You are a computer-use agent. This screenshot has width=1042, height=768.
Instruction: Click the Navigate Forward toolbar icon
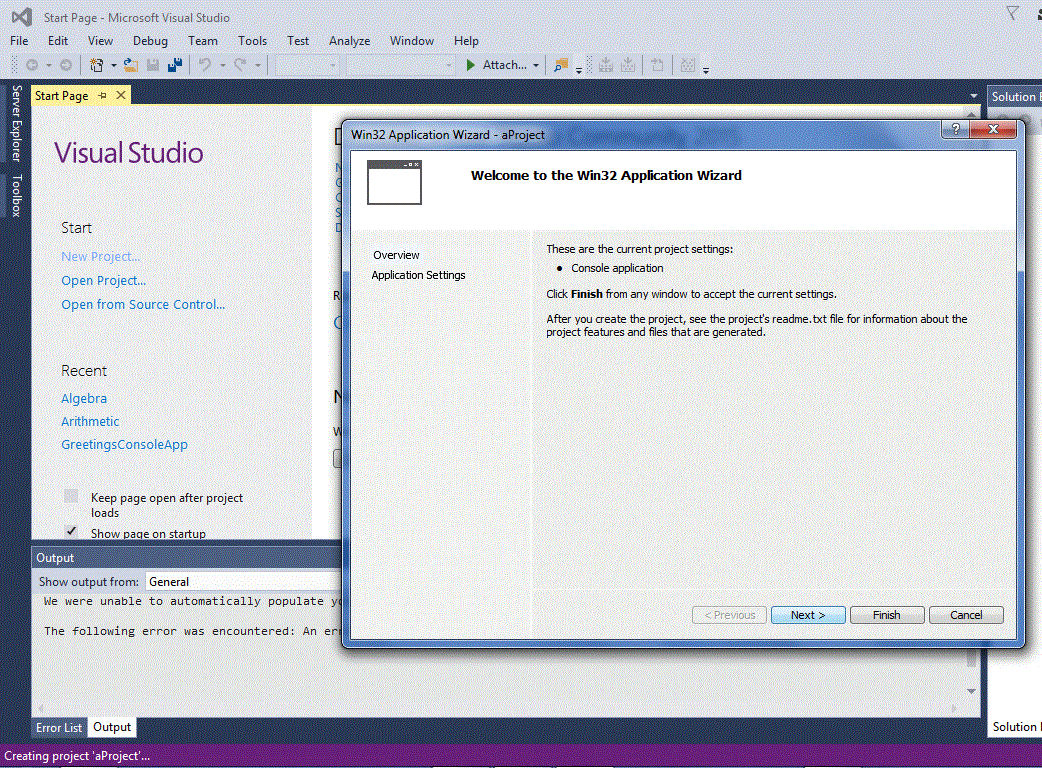pyautogui.click(x=66, y=64)
